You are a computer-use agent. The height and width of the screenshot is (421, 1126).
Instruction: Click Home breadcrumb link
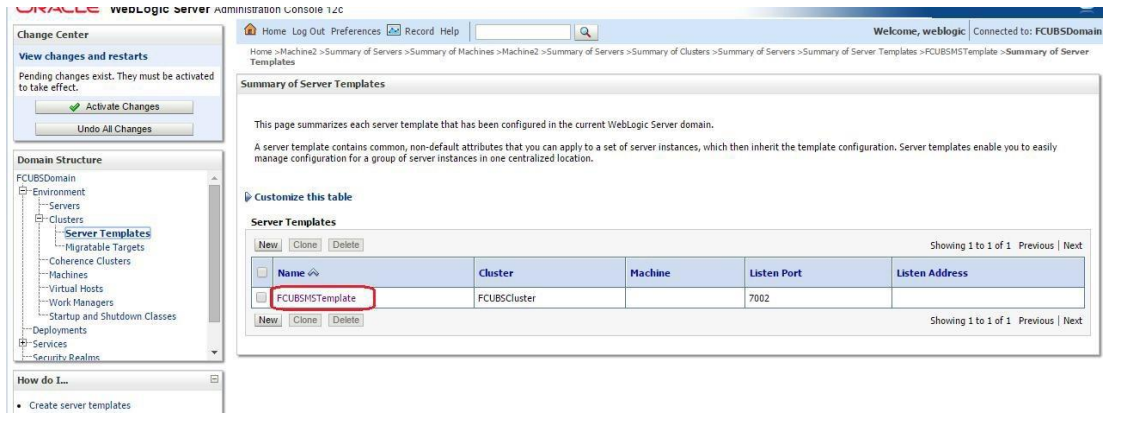tap(261, 52)
